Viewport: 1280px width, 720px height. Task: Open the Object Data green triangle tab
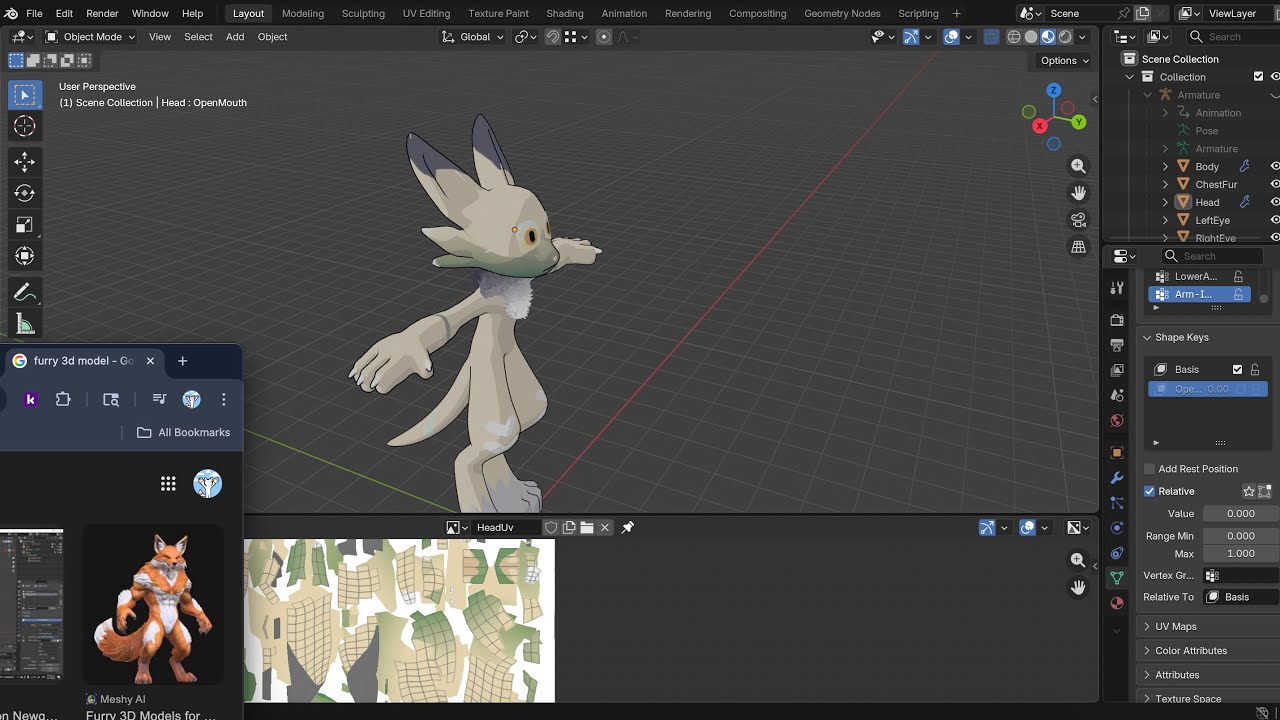click(x=1117, y=578)
